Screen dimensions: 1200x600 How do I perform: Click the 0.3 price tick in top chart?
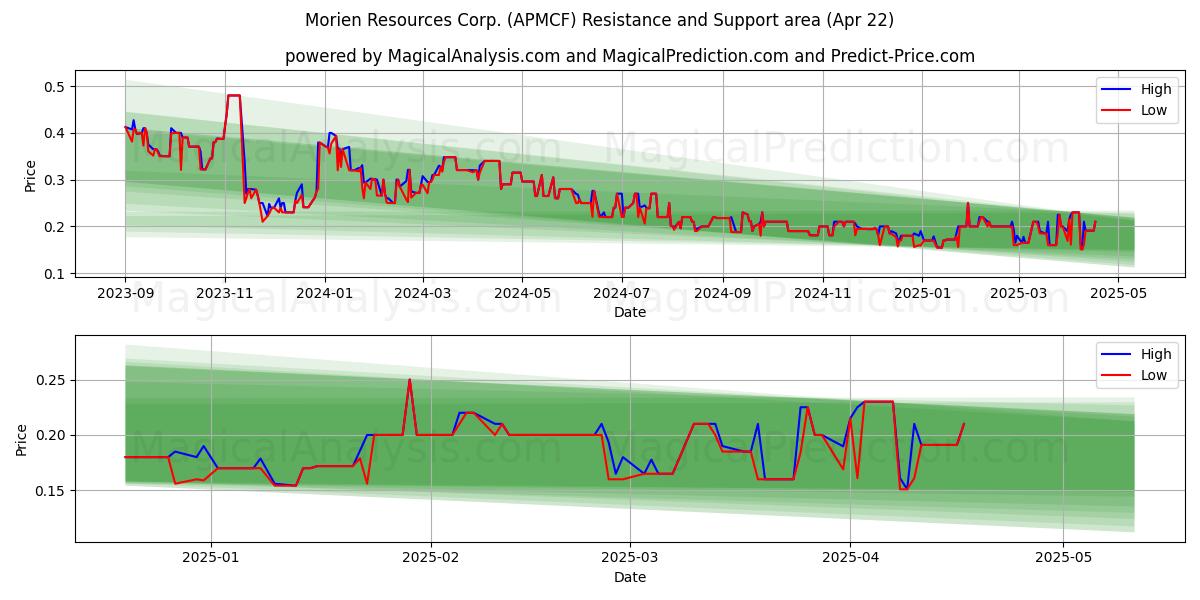[x=55, y=180]
